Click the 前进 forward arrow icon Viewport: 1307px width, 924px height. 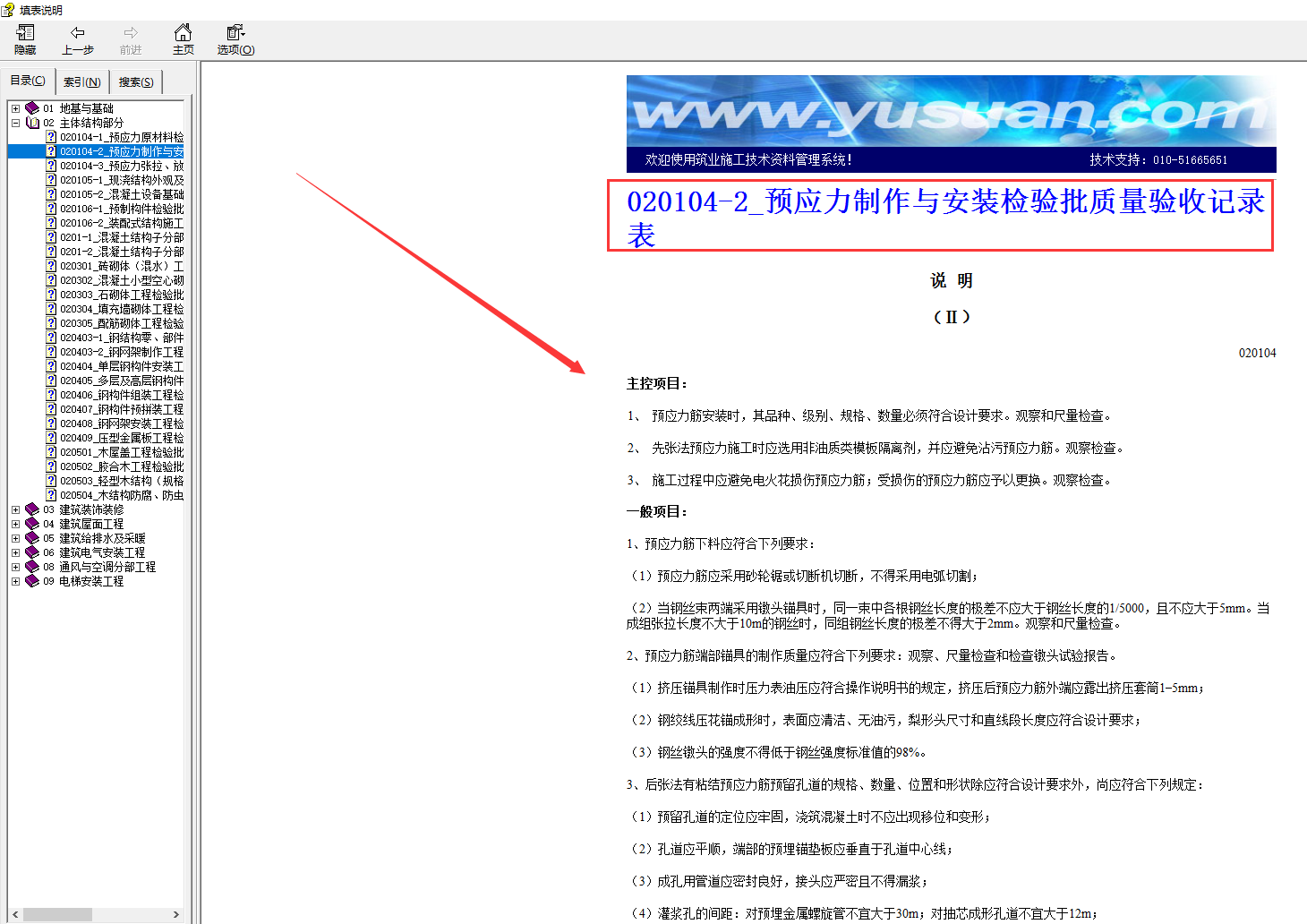click(x=131, y=33)
